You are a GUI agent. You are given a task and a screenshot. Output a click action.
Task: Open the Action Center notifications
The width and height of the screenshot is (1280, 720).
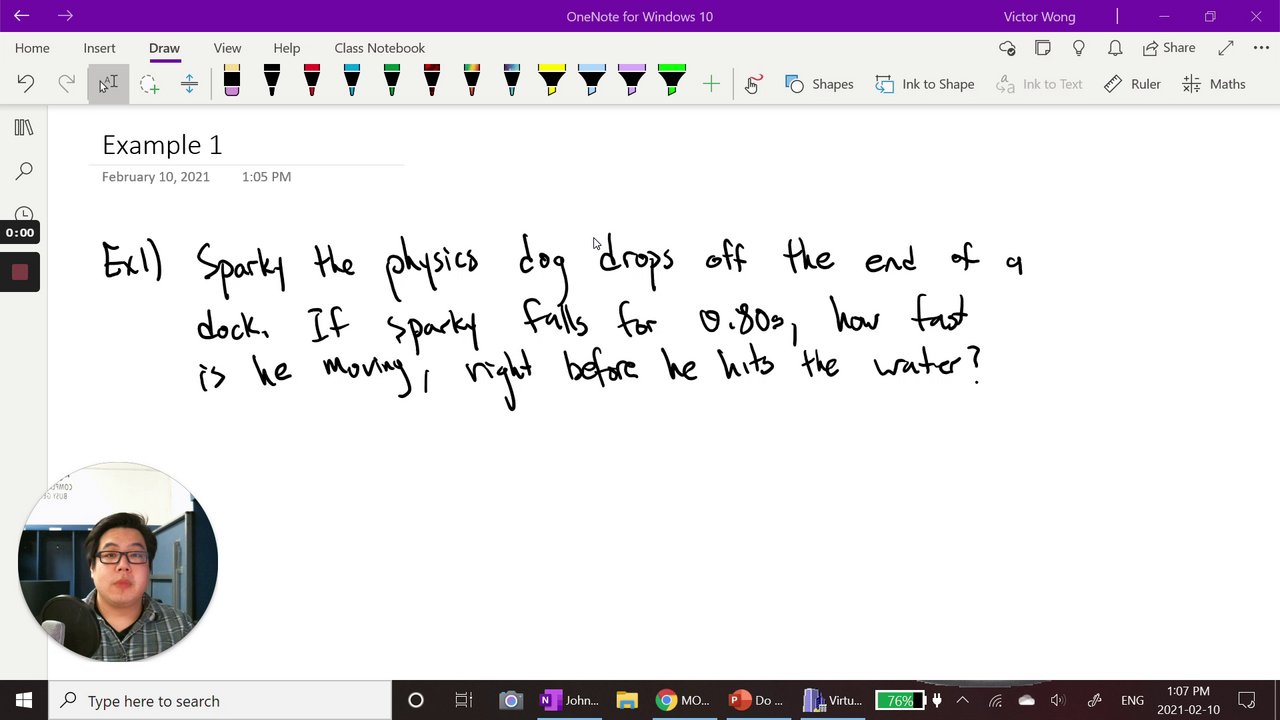[1247, 701]
